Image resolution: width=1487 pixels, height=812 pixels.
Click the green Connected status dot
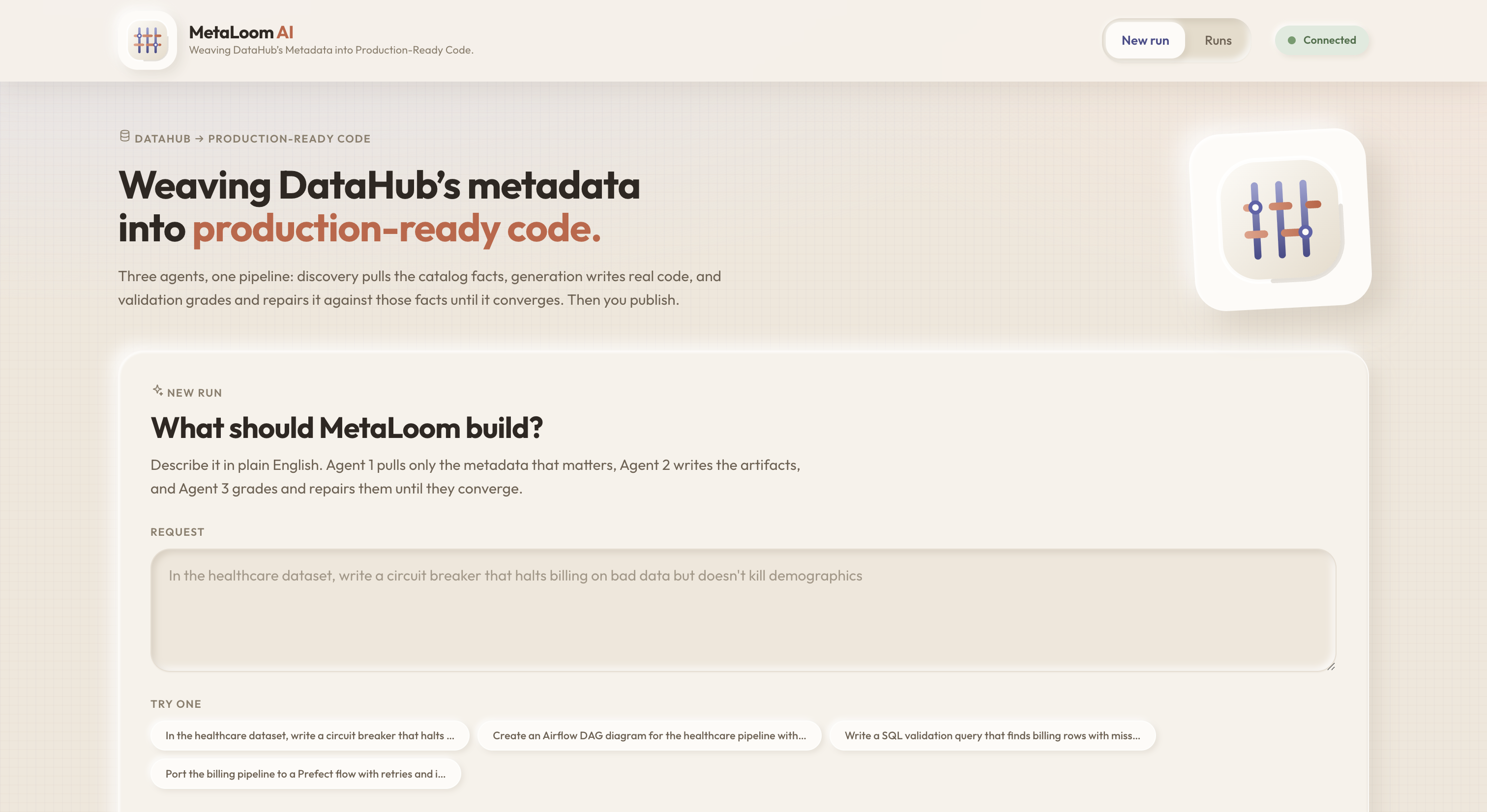point(1292,40)
